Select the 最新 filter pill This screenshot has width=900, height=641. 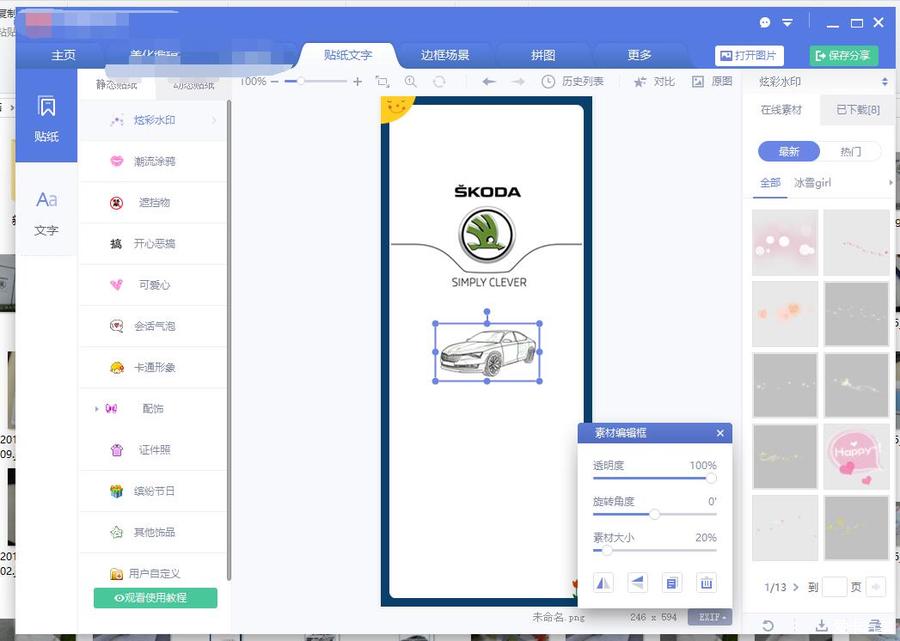tap(789, 152)
